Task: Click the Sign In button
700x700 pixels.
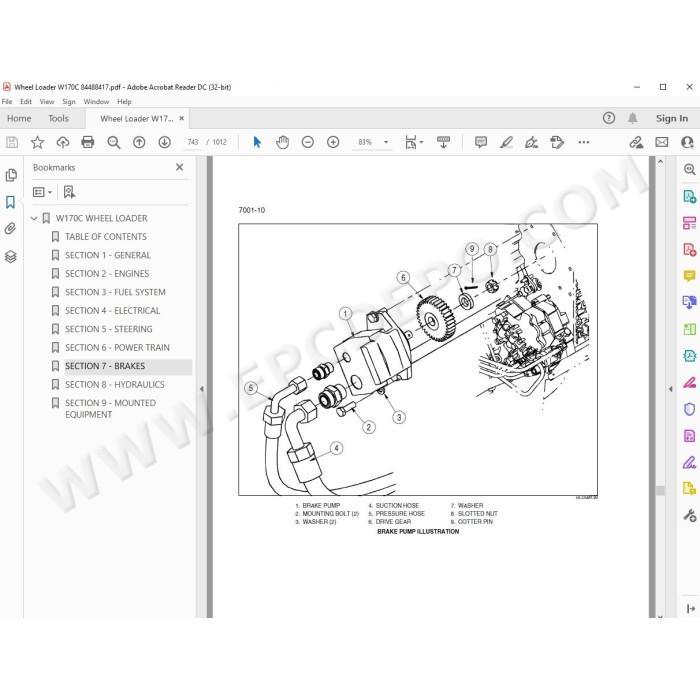Action: (671, 118)
